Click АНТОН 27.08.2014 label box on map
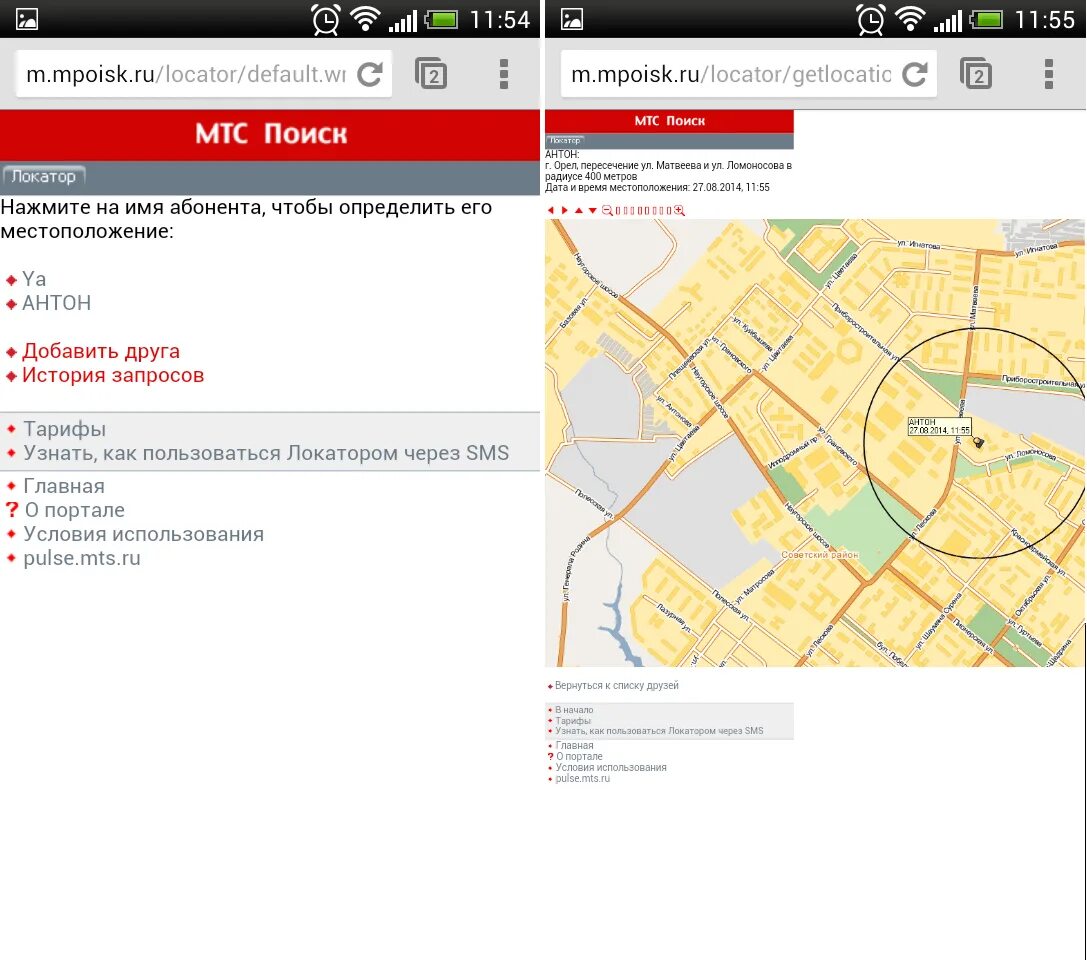 [939, 426]
